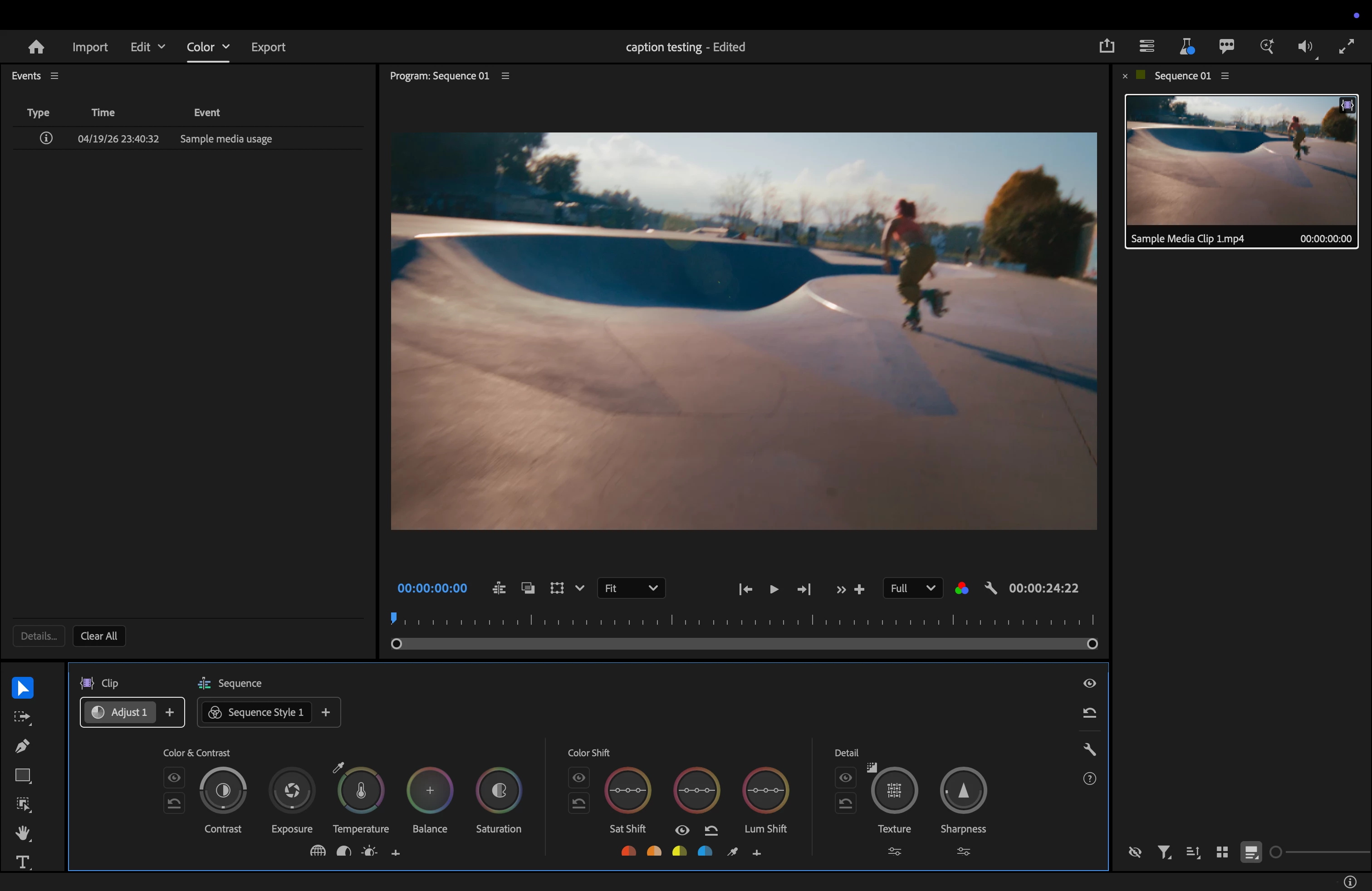Click the Clear All button
This screenshot has width=1372, height=891.
click(x=98, y=636)
